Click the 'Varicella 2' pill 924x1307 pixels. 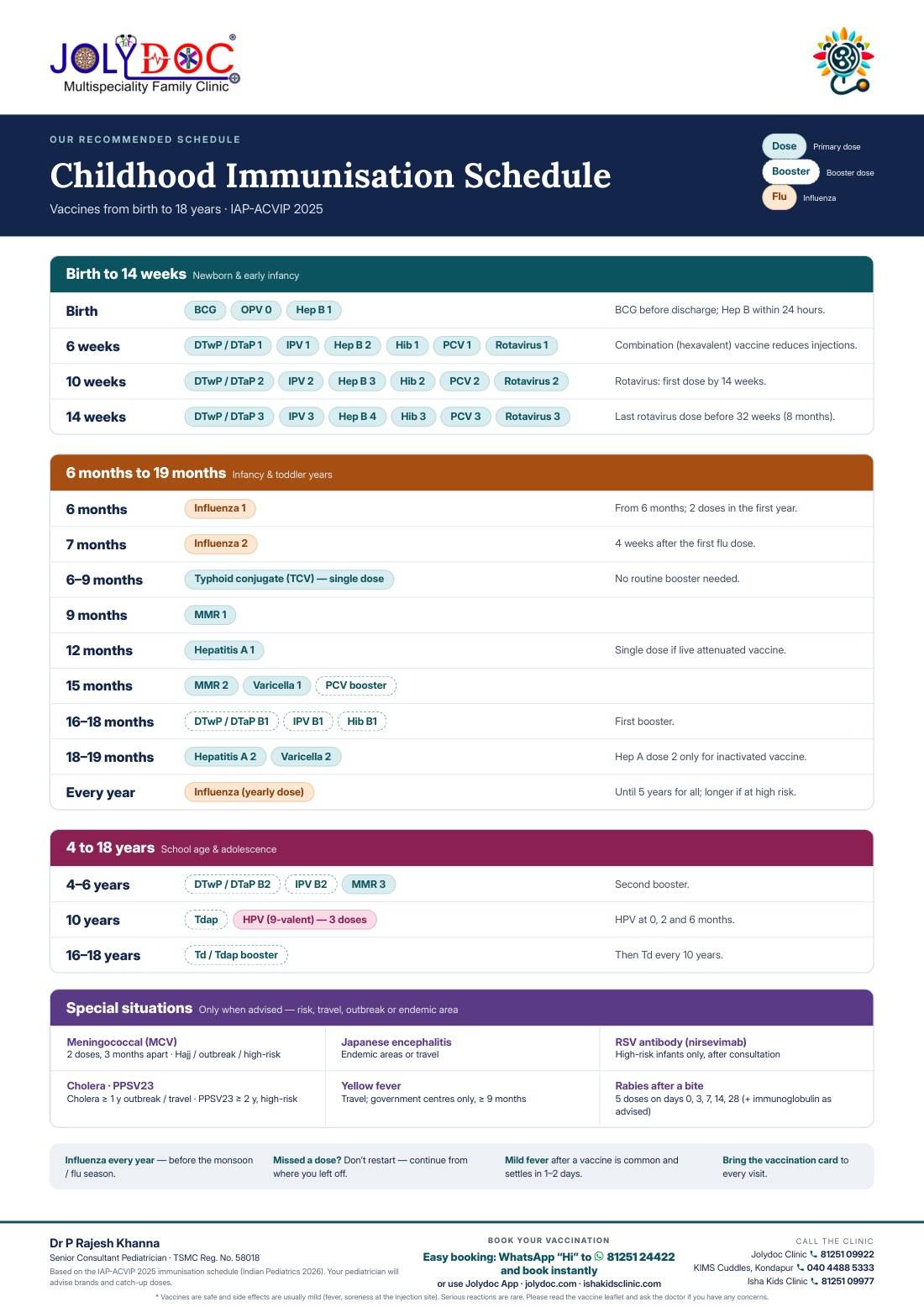coord(306,757)
